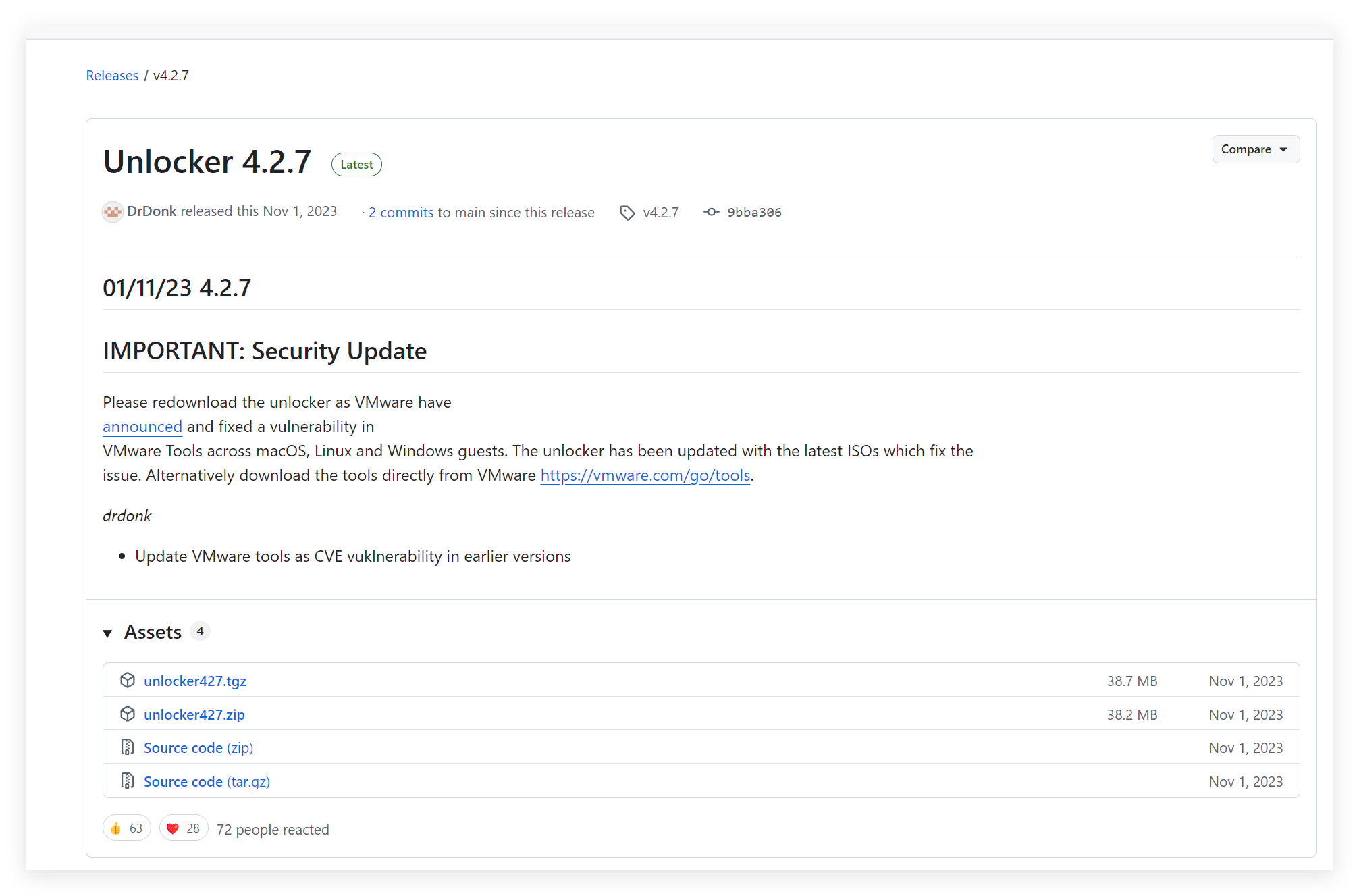The image size is (1359, 896).
Task: Toggle the heart reaction
Action: click(183, 828)
